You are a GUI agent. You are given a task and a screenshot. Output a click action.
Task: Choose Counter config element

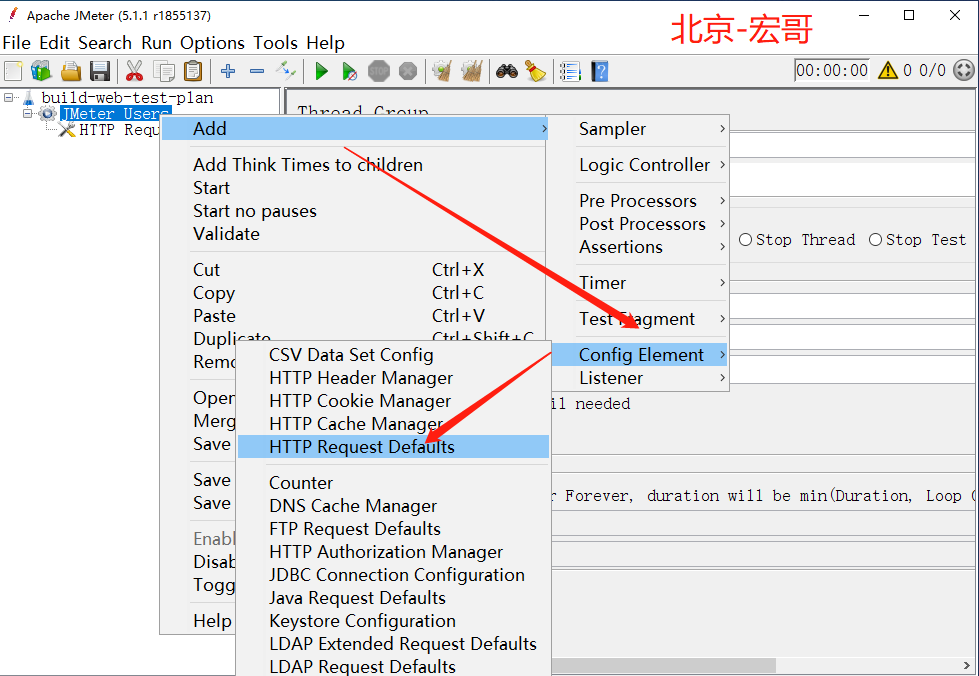click(393, 483)
